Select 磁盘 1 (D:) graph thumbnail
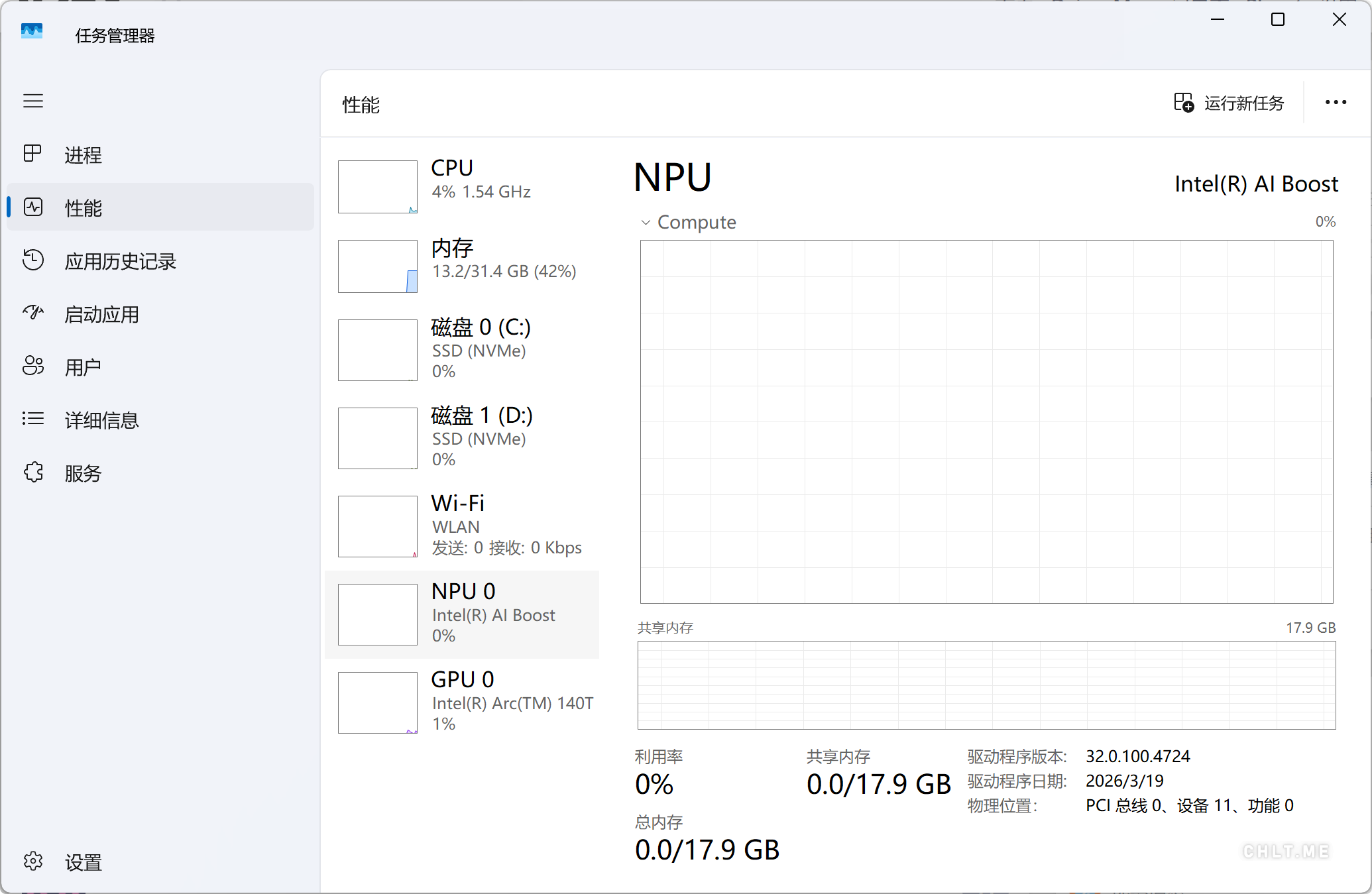This screenshot has height=894, width=1372. point(378,438)
